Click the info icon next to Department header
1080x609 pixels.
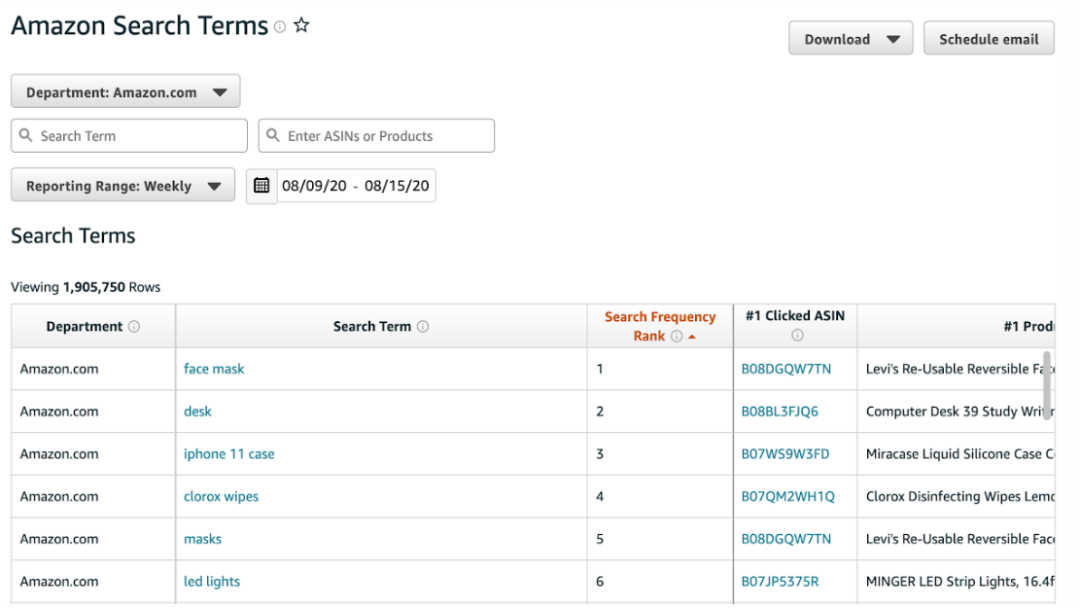[134, 327]
